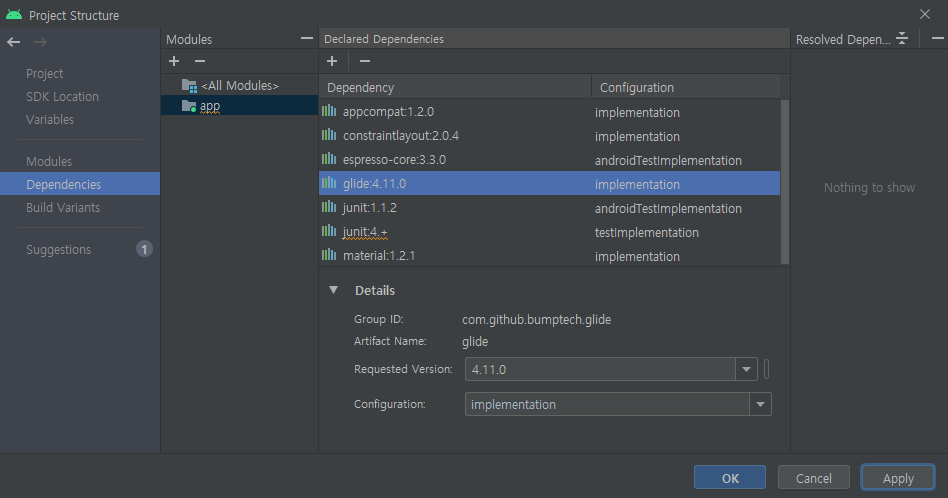This screenshot has height=498, width=948.
Task: Click the Configuration column header
Action: coord(686,87)
